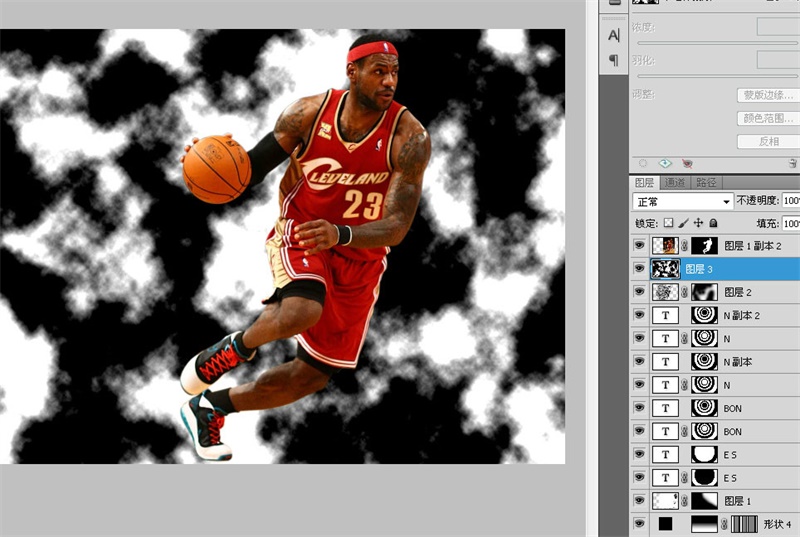800x537 pixels.
Task: Hide layer 图层 1 副本 2
Action: click(x=640, y=245)
